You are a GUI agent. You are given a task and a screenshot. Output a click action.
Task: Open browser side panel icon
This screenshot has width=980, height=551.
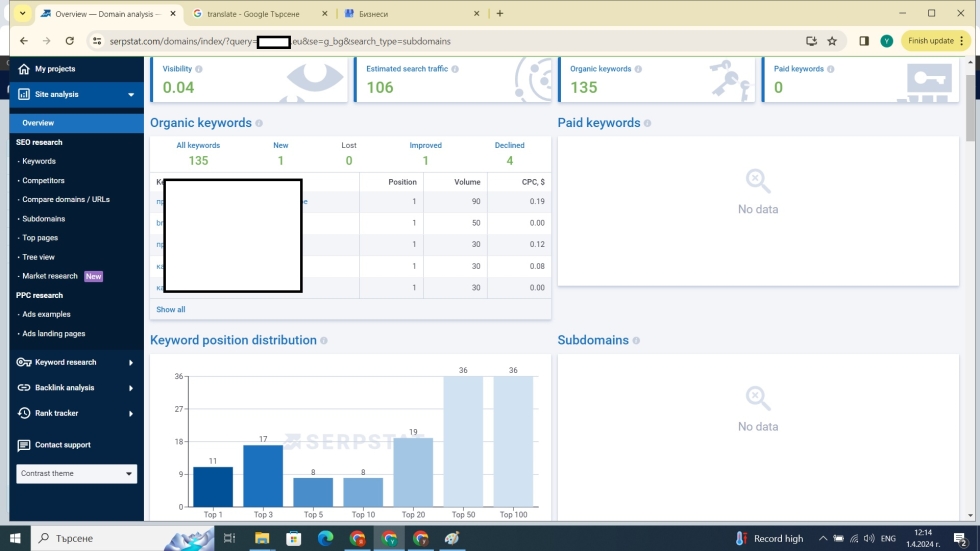tap(864, 41)
